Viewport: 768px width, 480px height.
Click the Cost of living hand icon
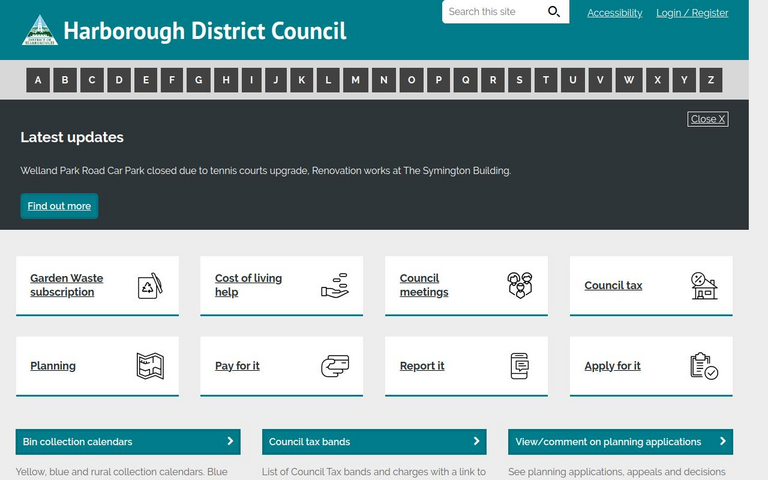click(334, 286)
